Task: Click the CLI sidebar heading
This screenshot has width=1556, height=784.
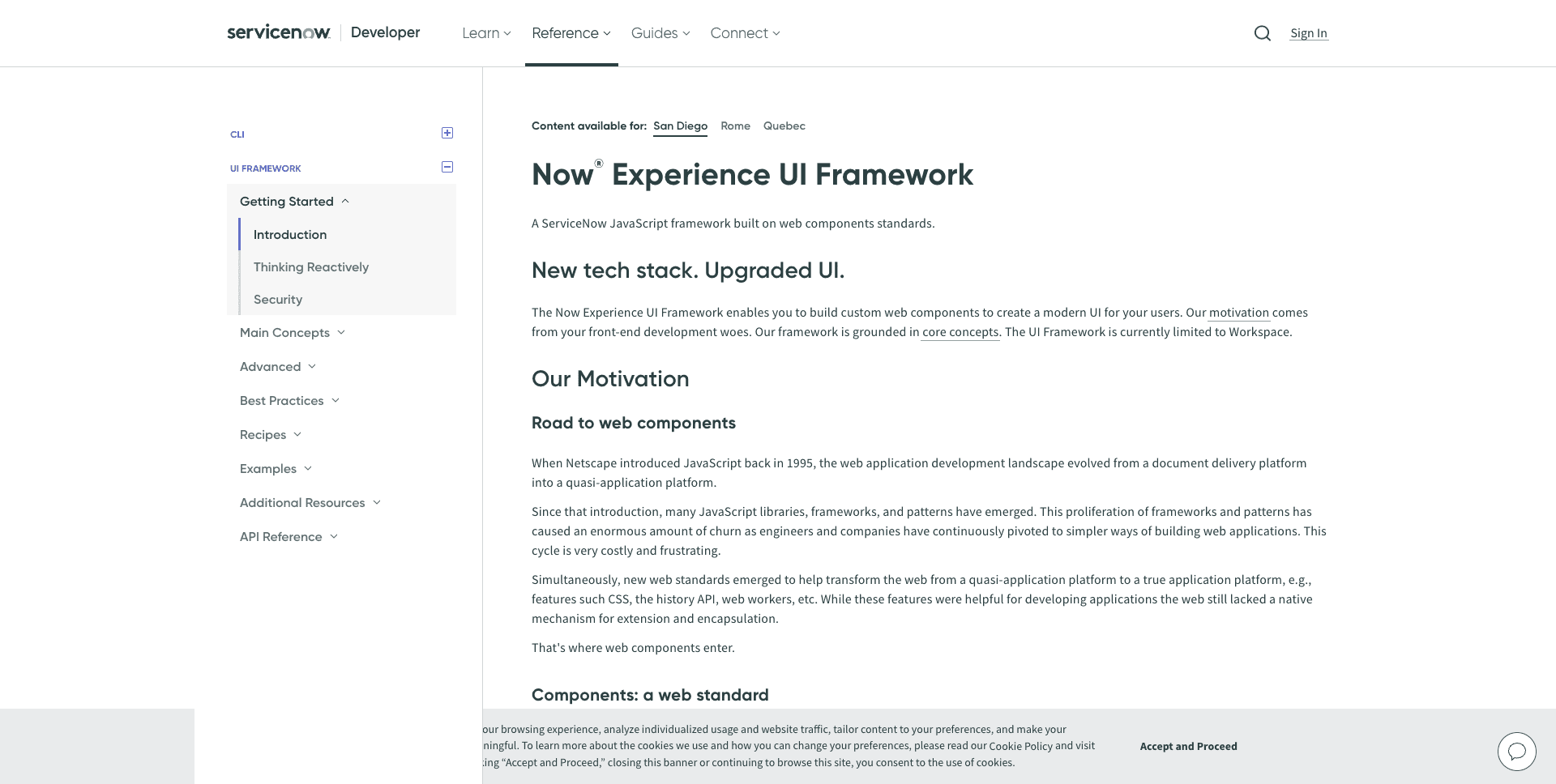Action: [237, 134]
